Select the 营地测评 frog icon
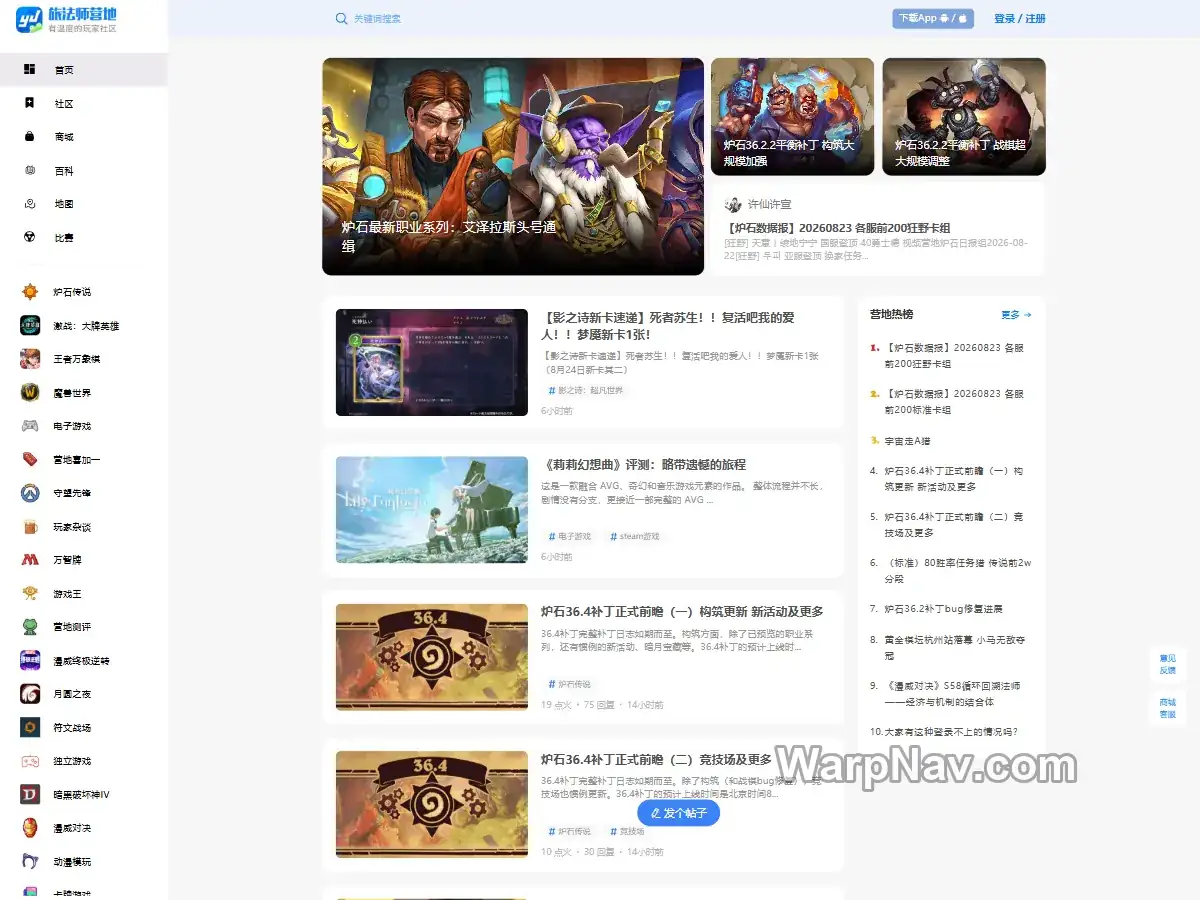1200x900 pixels. (30, 627)
